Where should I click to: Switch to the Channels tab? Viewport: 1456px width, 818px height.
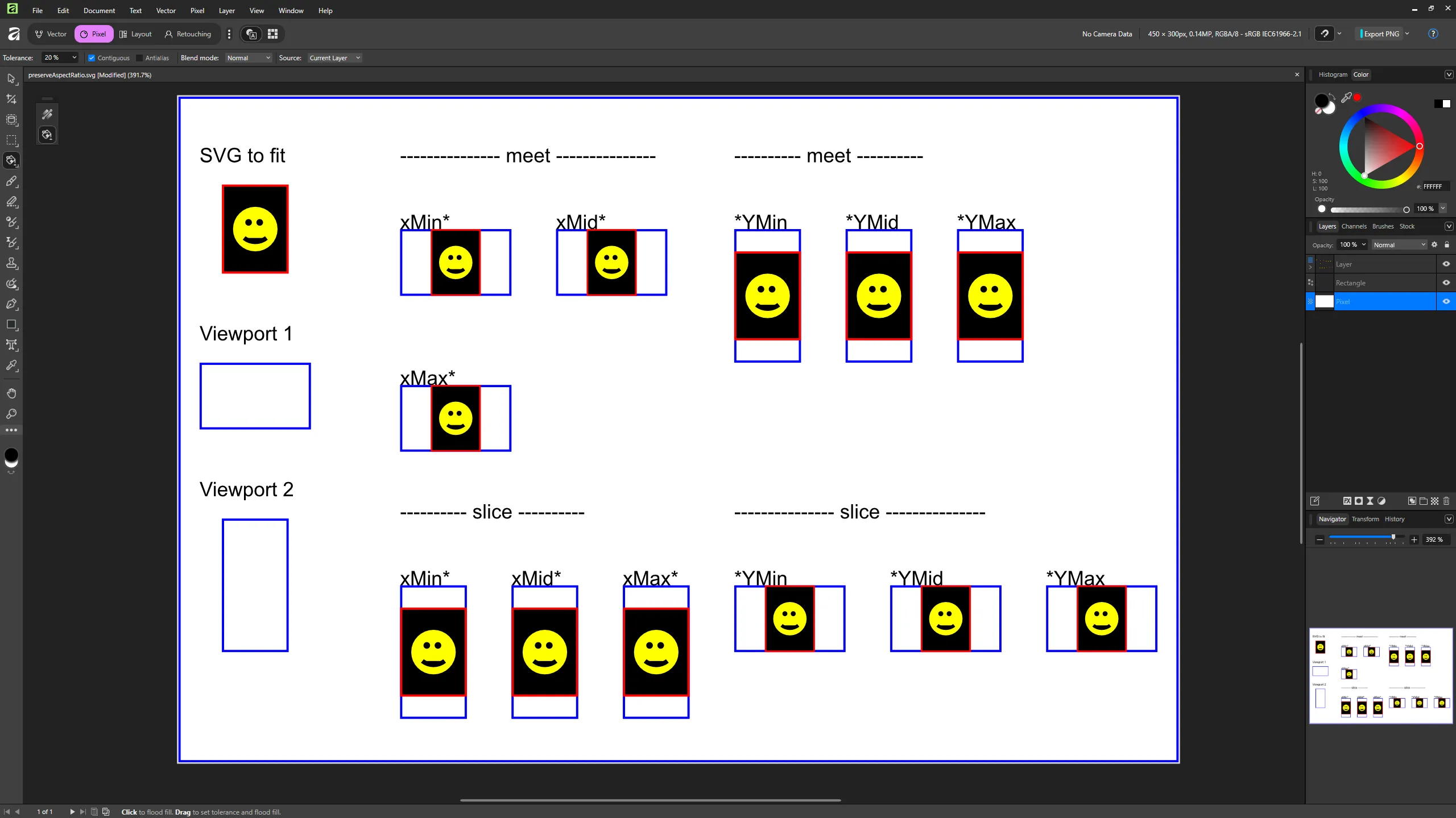pyautogui.click(x=1354, y=226)
